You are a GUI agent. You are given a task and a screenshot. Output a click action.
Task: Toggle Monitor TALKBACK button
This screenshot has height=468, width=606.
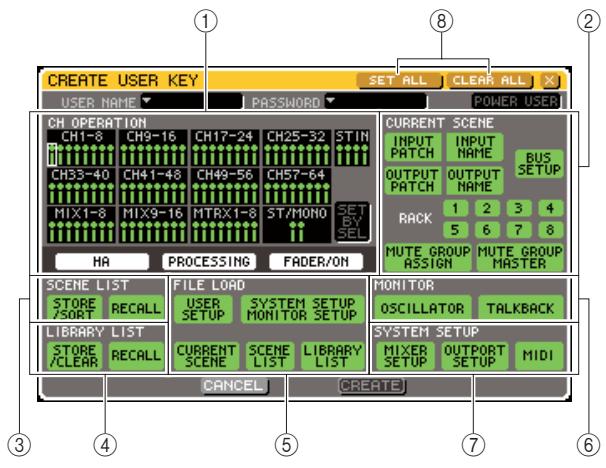pos(521,308)
